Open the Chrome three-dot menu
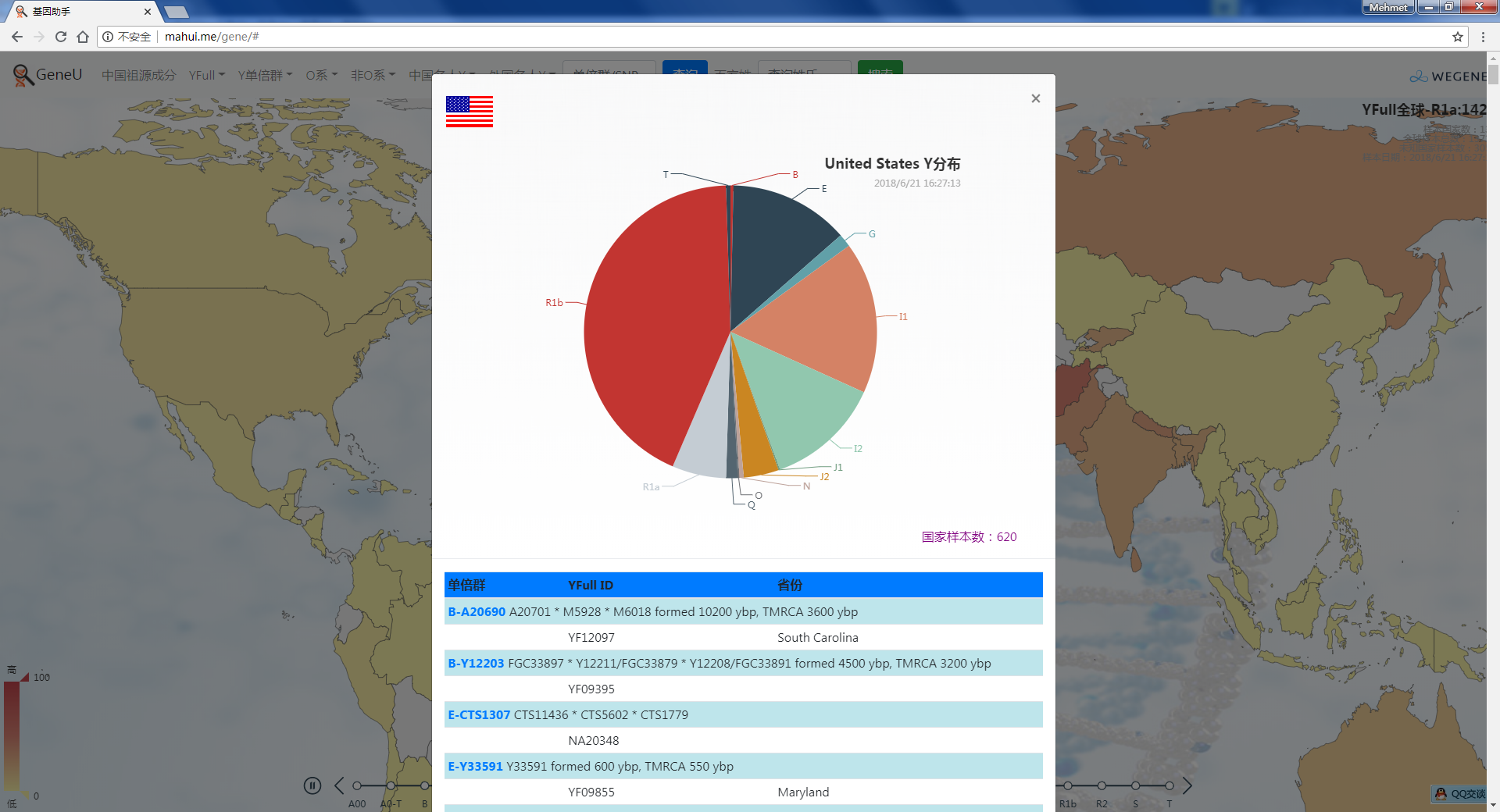This screenshot has width=1500, height=812. click(x=1483, y=37)
